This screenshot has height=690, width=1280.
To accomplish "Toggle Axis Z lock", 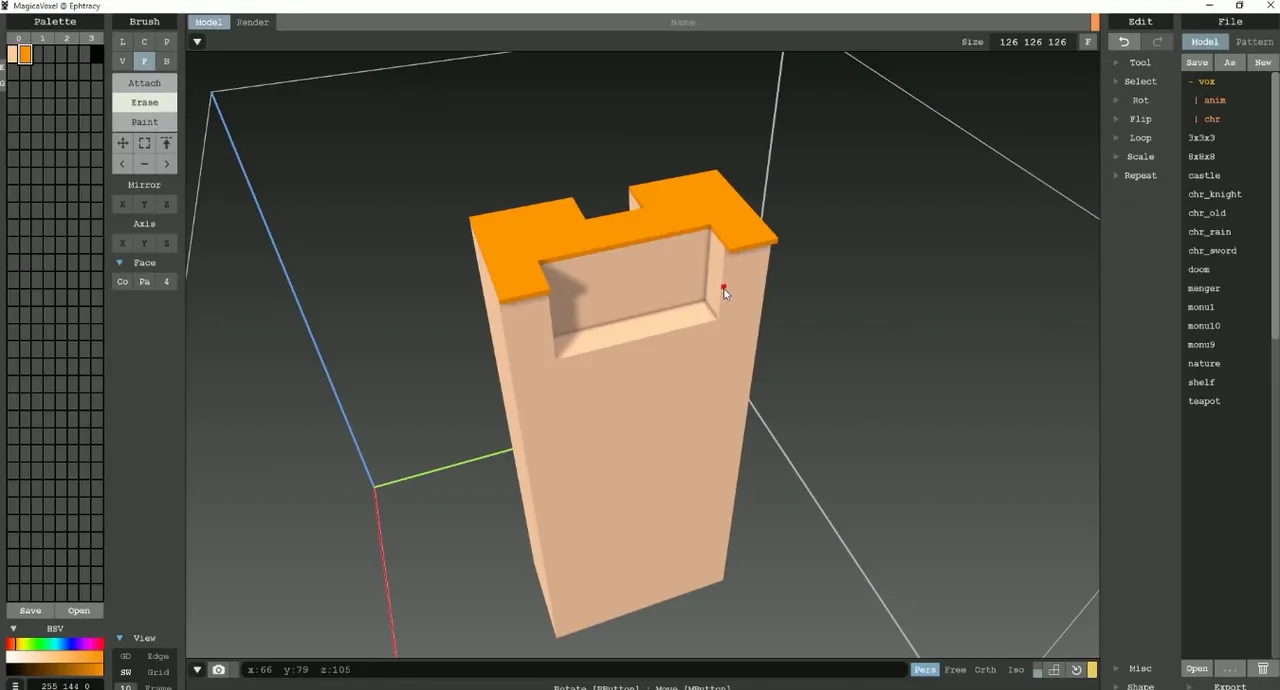I will 166,243.
